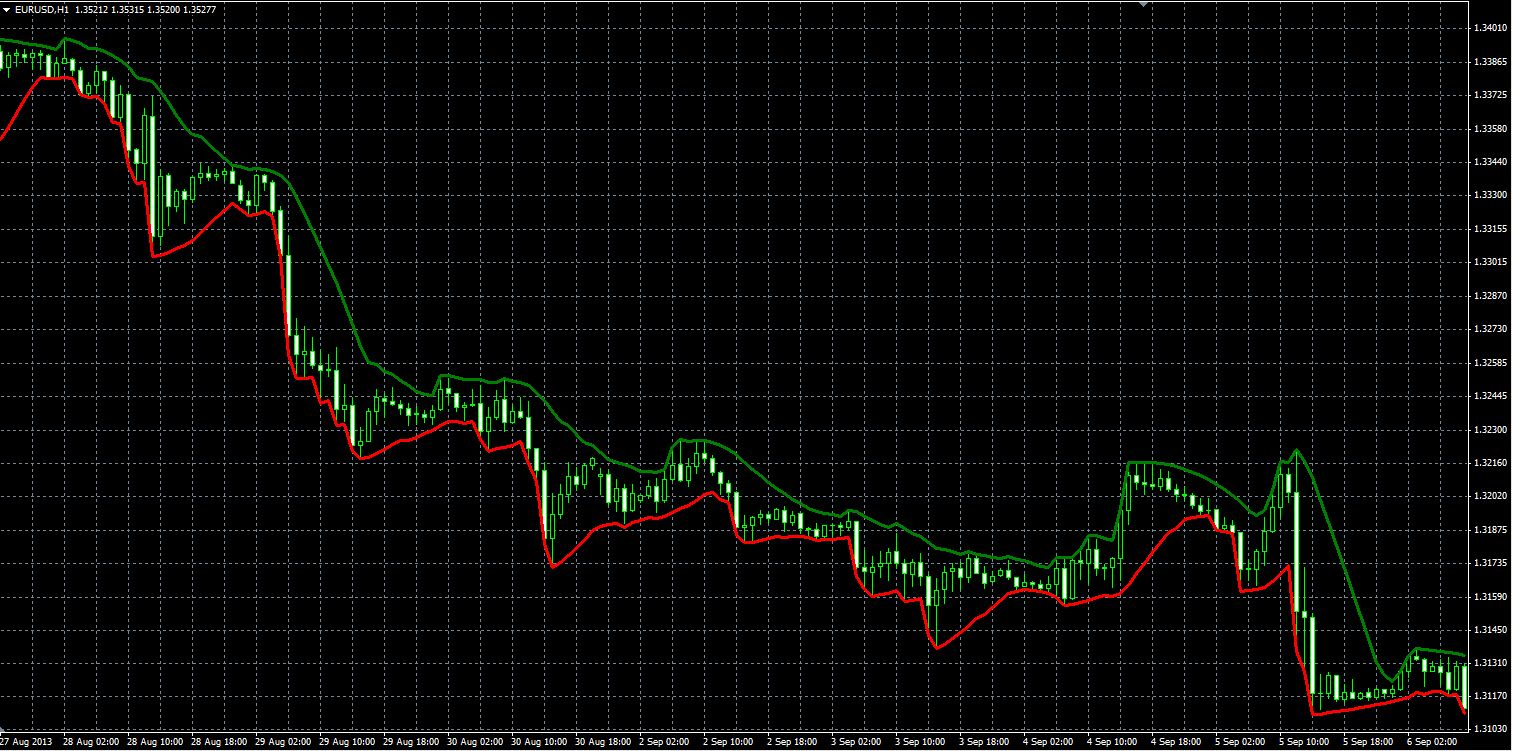Click the 1.31875 price label
This screenshot has width=1513, height=751.
1491,530
